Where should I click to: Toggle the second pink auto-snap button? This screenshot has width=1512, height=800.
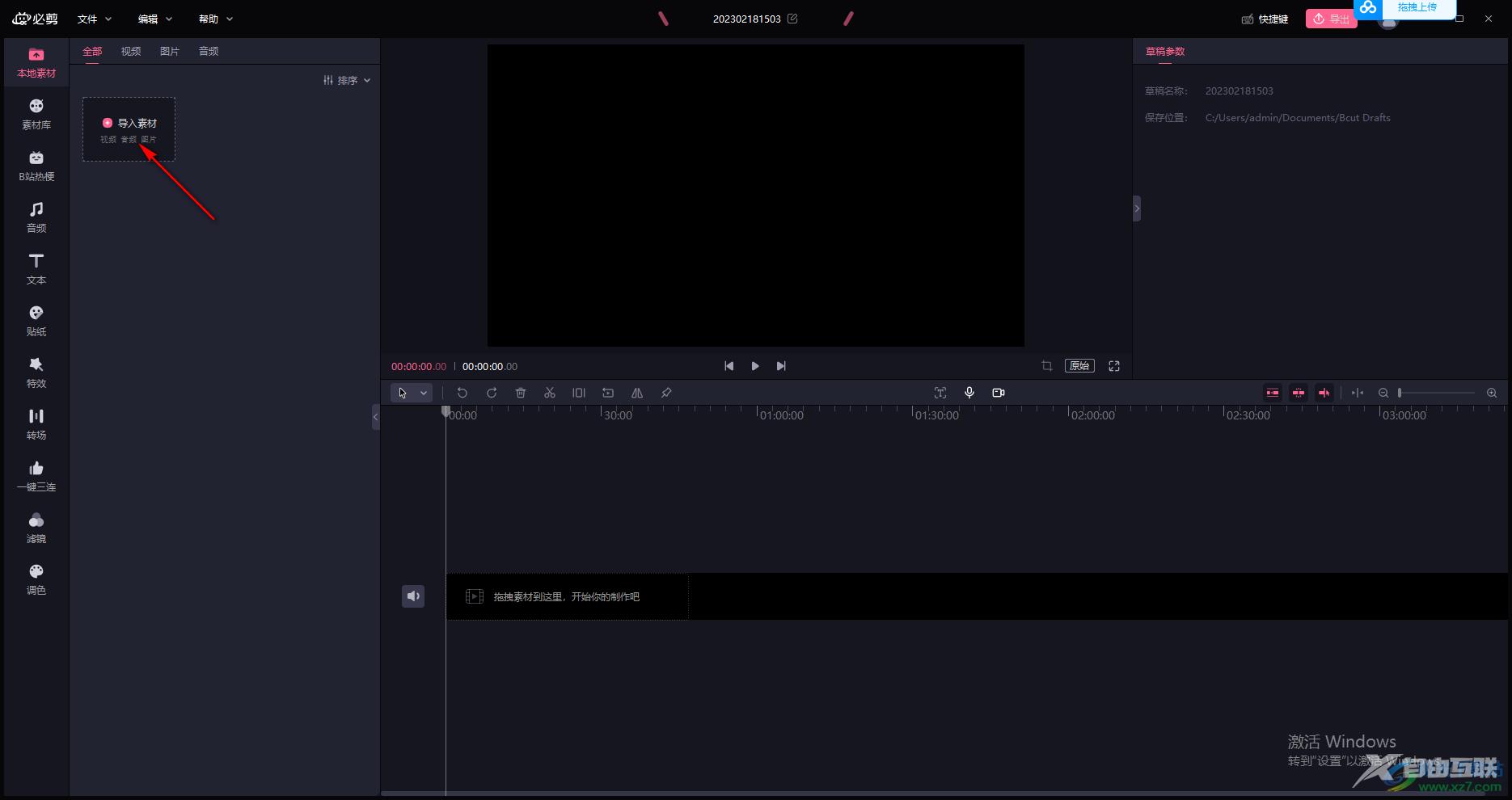[x=1299, y=393]
